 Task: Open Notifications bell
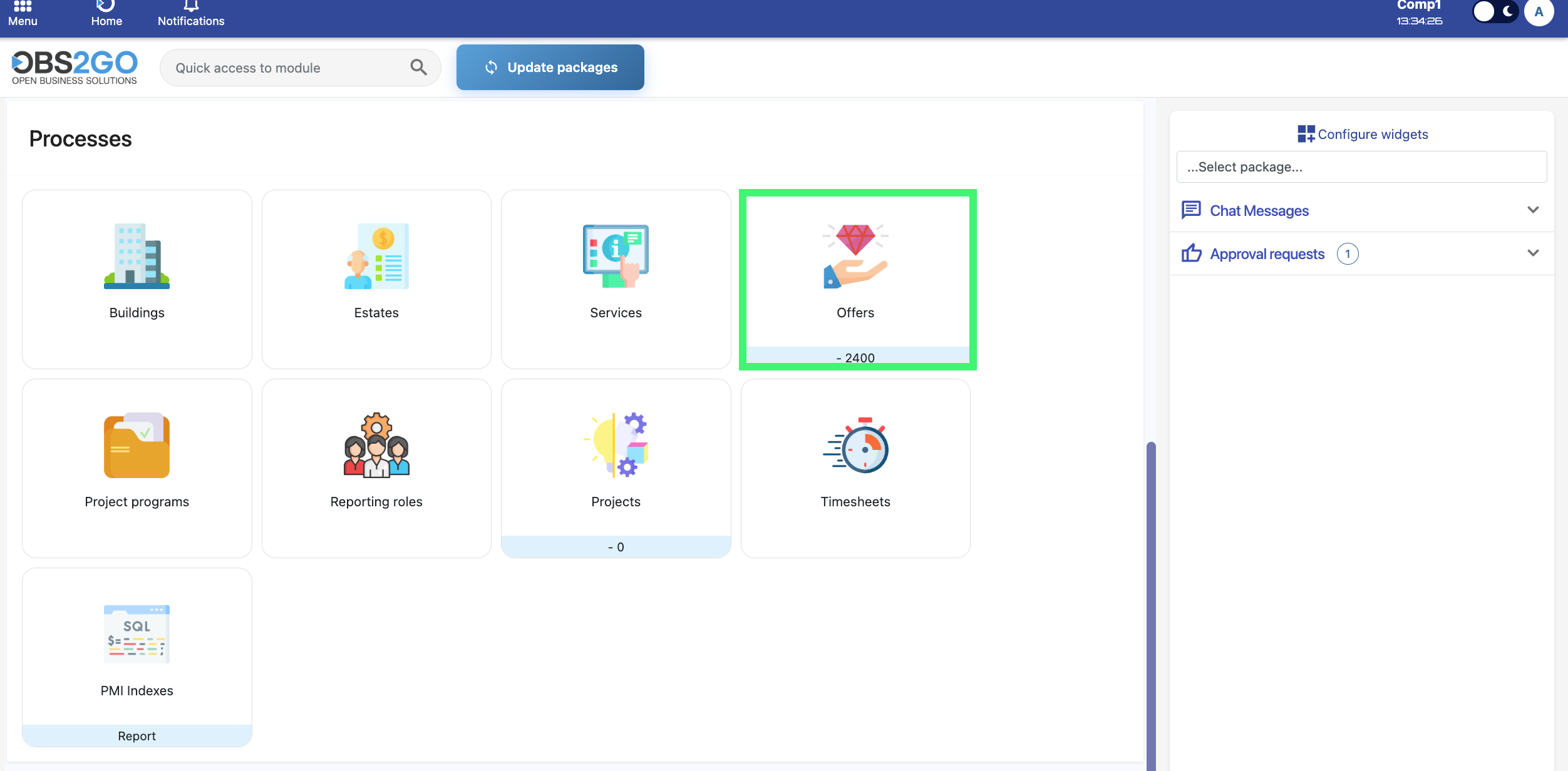(191, 13)
